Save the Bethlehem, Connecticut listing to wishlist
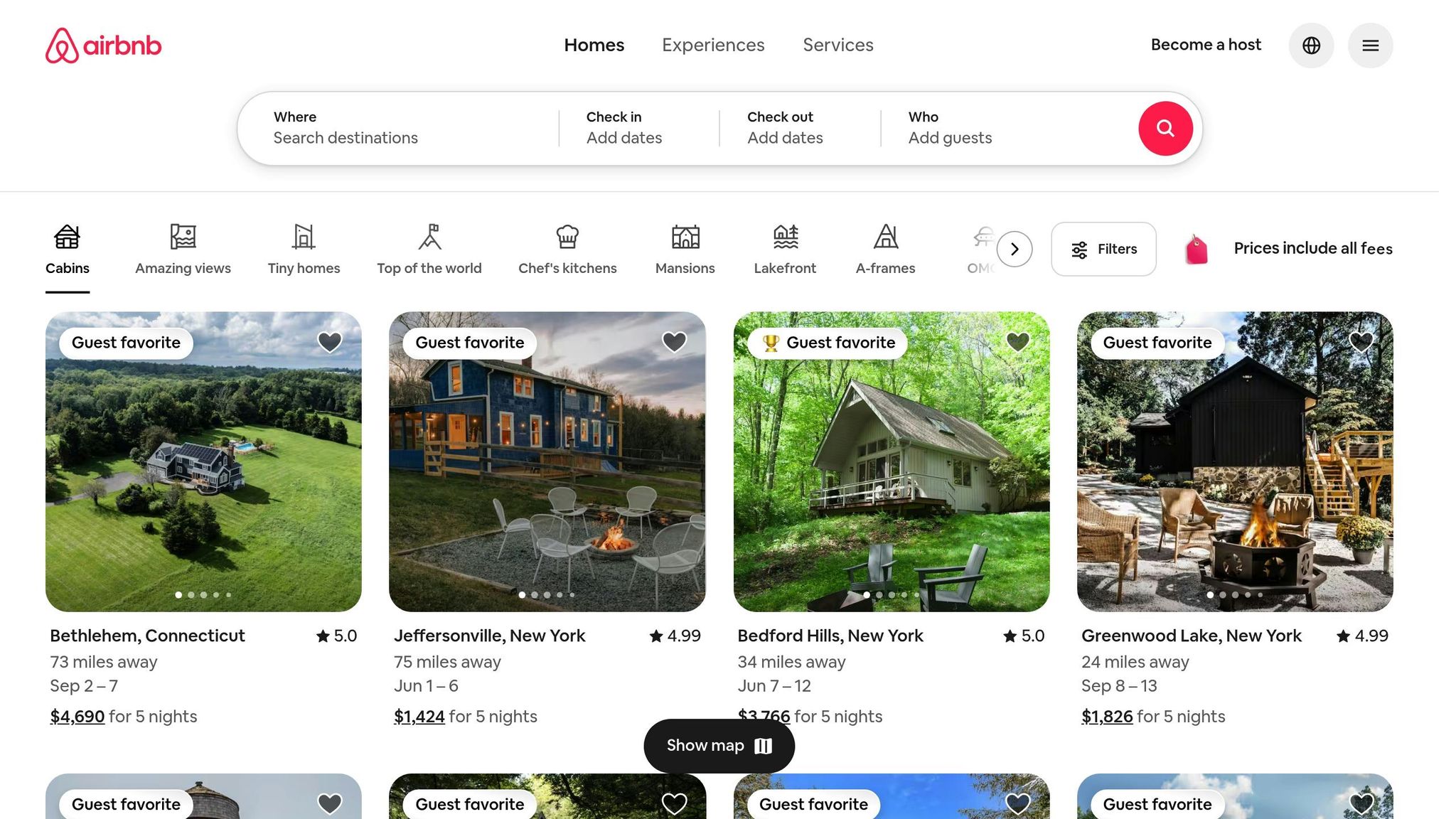Viewport: 1456px width, 819px height. [x=329, y=342]
